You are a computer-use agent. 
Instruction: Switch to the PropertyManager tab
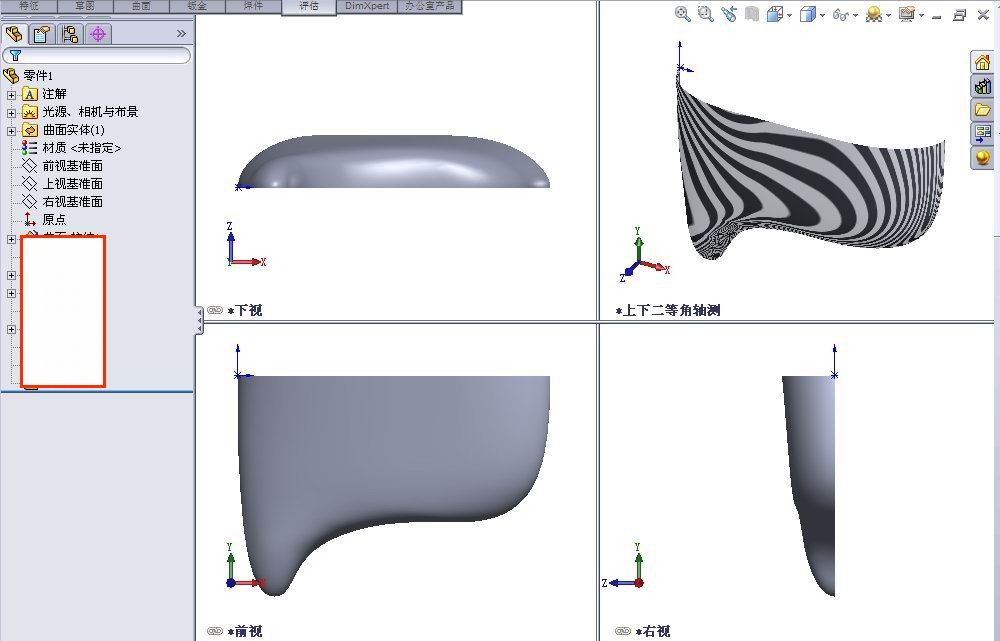click(42, 34)
